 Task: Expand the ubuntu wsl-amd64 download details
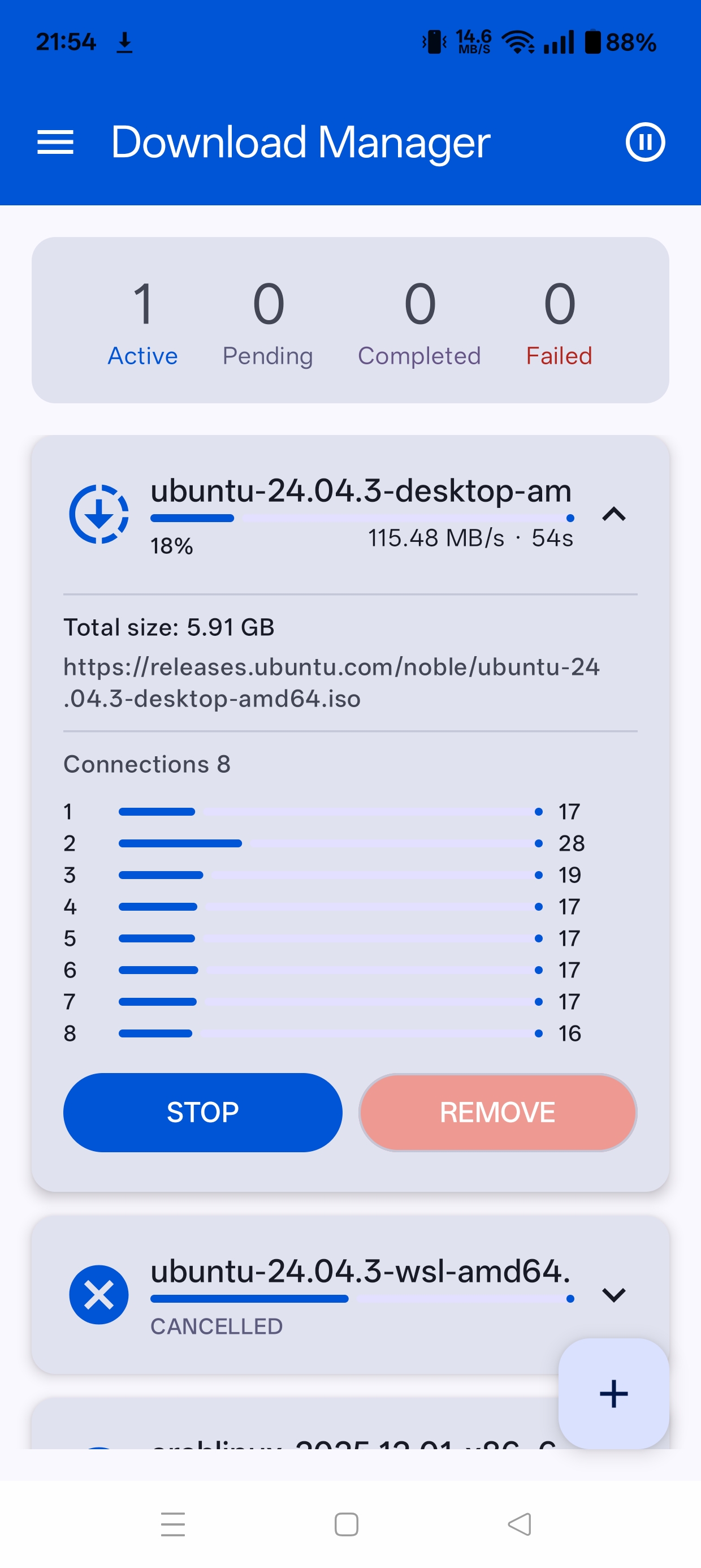[613, 1294]
